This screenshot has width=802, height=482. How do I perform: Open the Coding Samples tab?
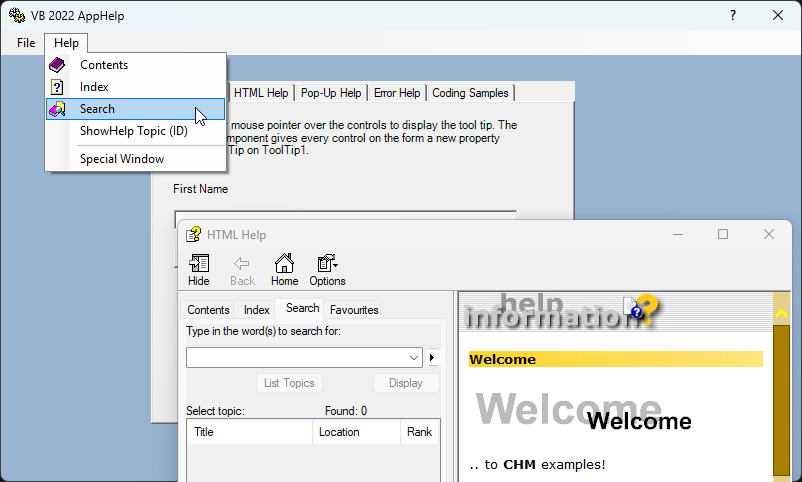pos(470,93)
